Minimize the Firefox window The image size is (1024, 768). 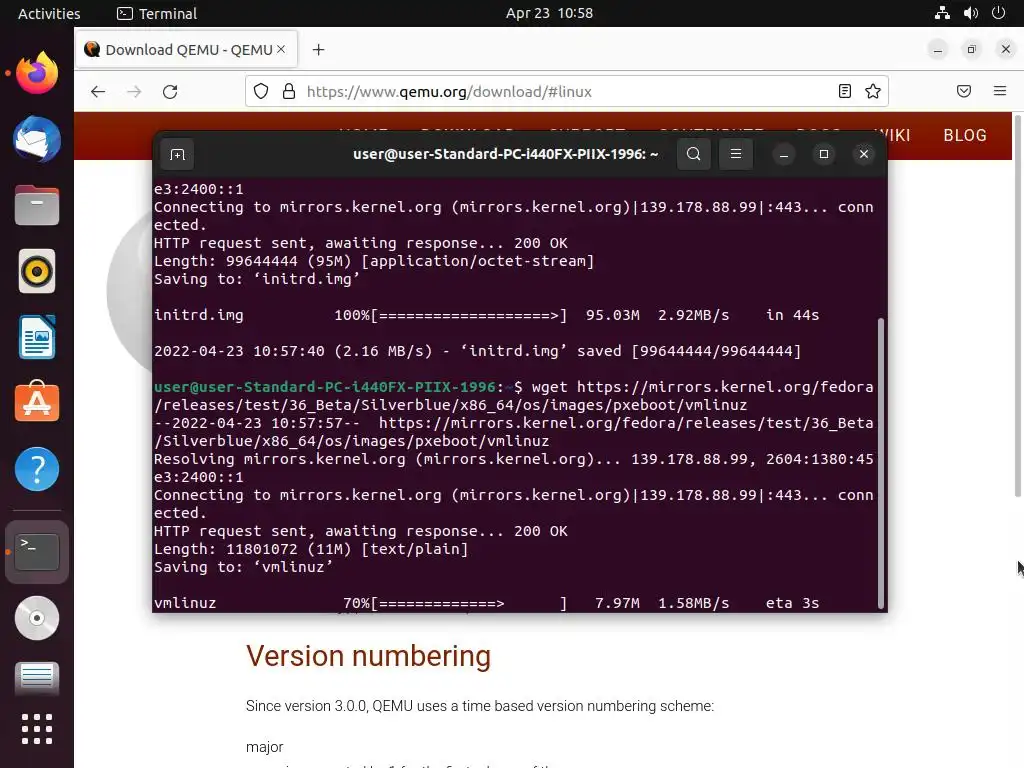[x=938, y=50]
